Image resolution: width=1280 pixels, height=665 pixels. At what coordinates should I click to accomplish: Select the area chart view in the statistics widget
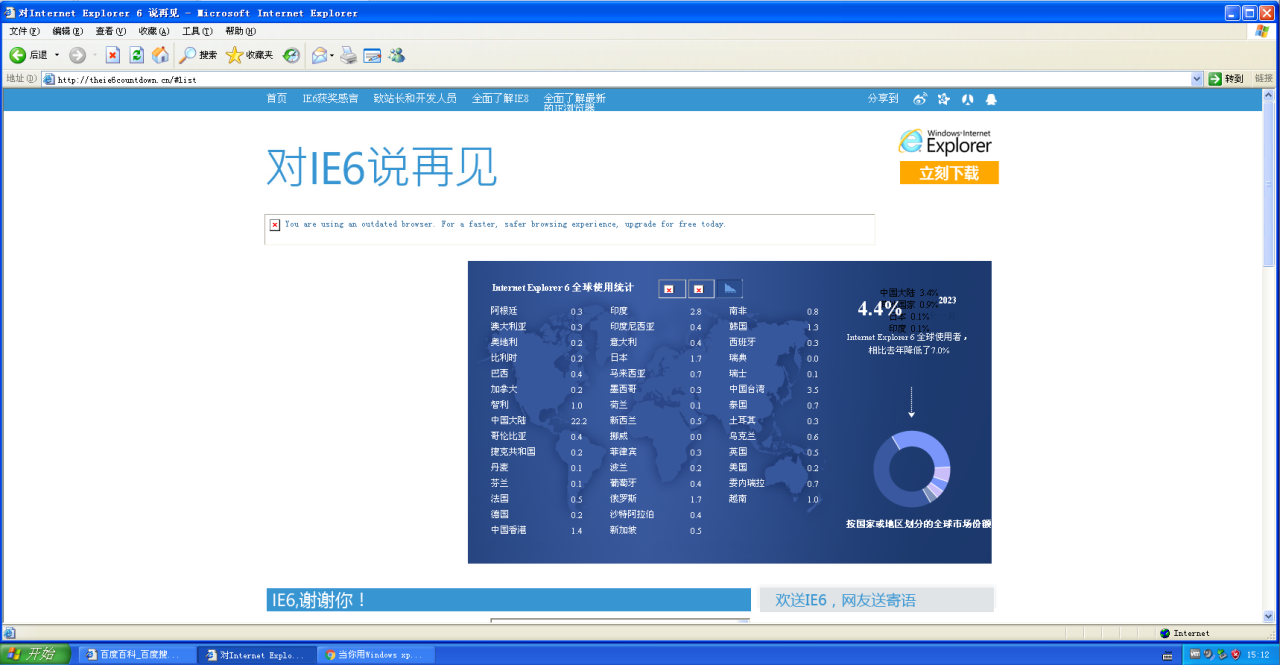tap(730, 288)
